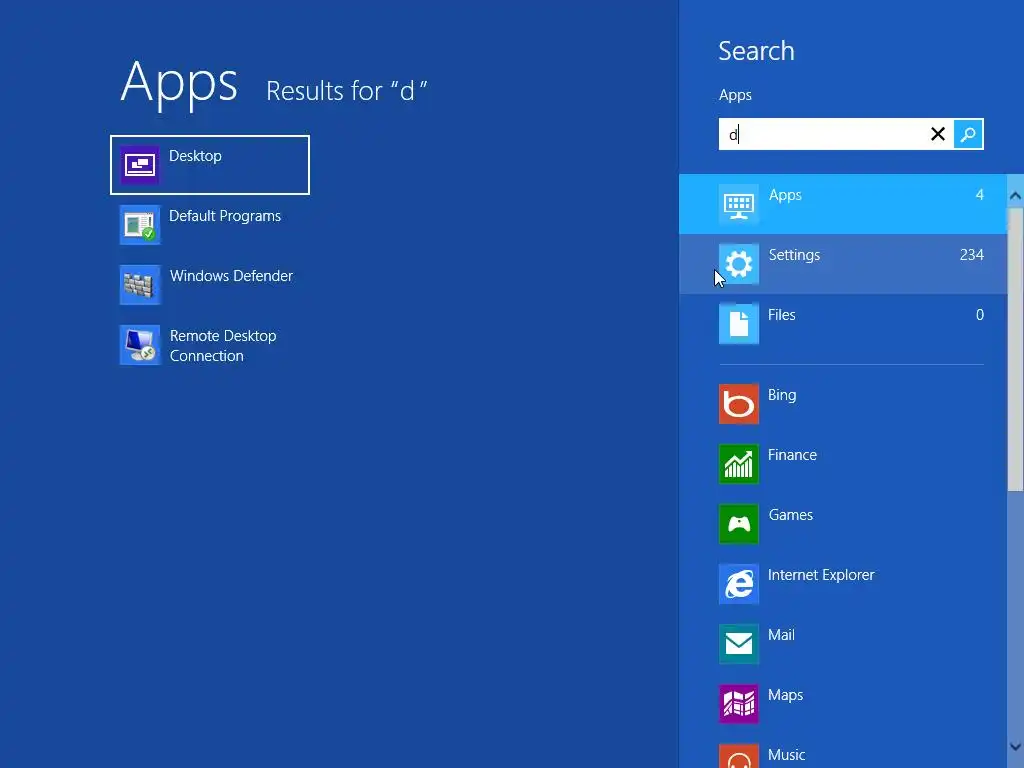Select the Games controller icon
The height and width of the screenshot is (768, 1024).
click(x=739, y=524)
